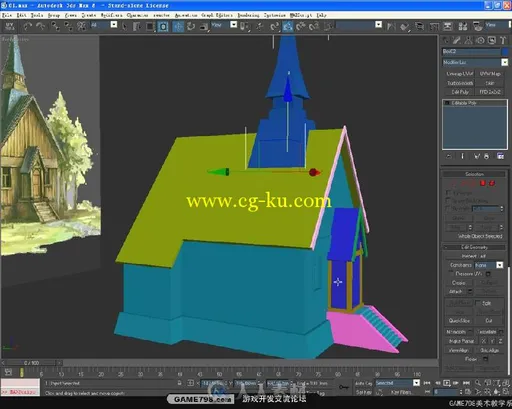Image resolution: width=512 pixels, height=409 pixels.
Task: Click the Attach button in Edit Geometry
Action: tap(455, 291)
